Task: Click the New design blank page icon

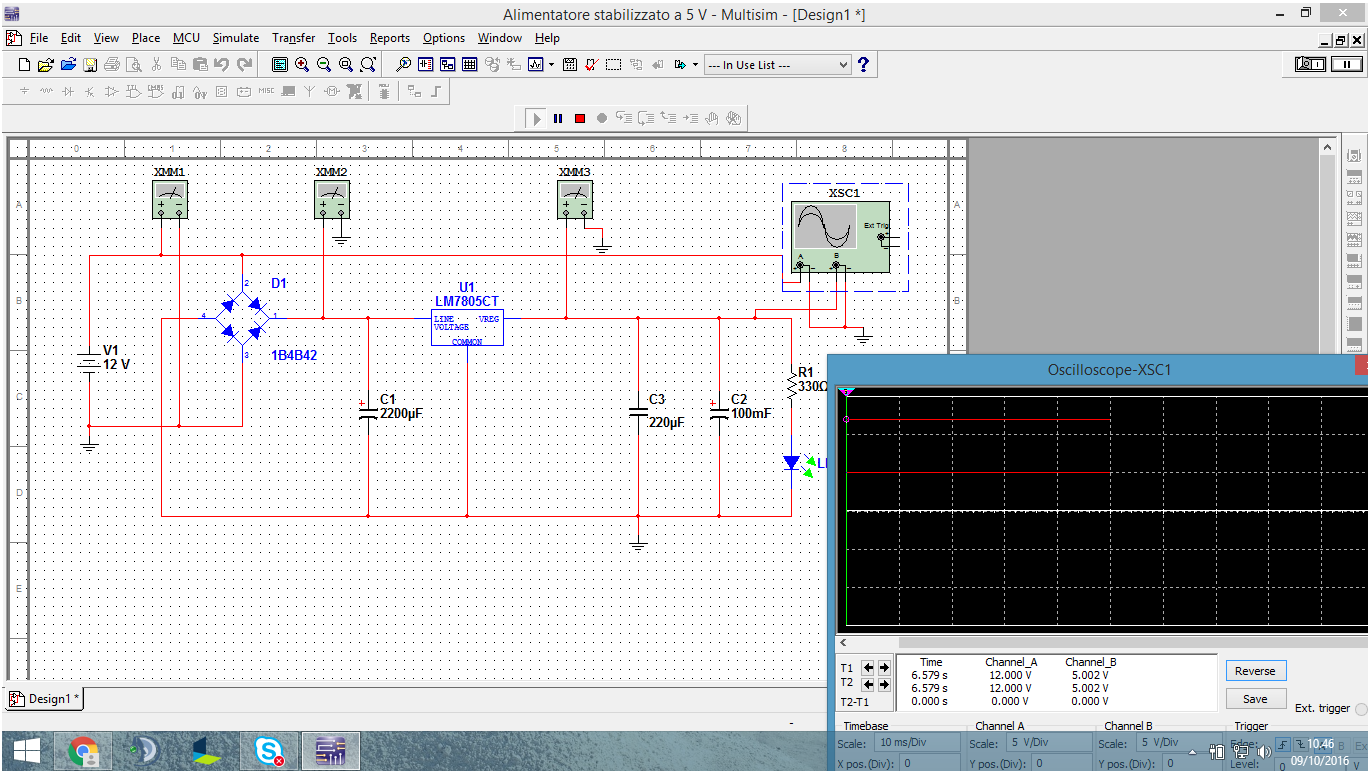Action: [x=25, y=65]
